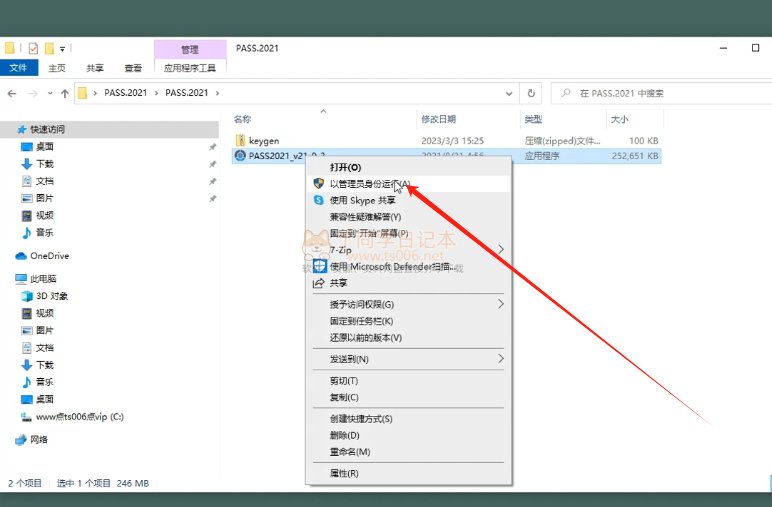Click the 100 KB size cell
Image resolution: width=772 pixels, height=507 pixels.
pyautogui.click(x=643, y=141)
